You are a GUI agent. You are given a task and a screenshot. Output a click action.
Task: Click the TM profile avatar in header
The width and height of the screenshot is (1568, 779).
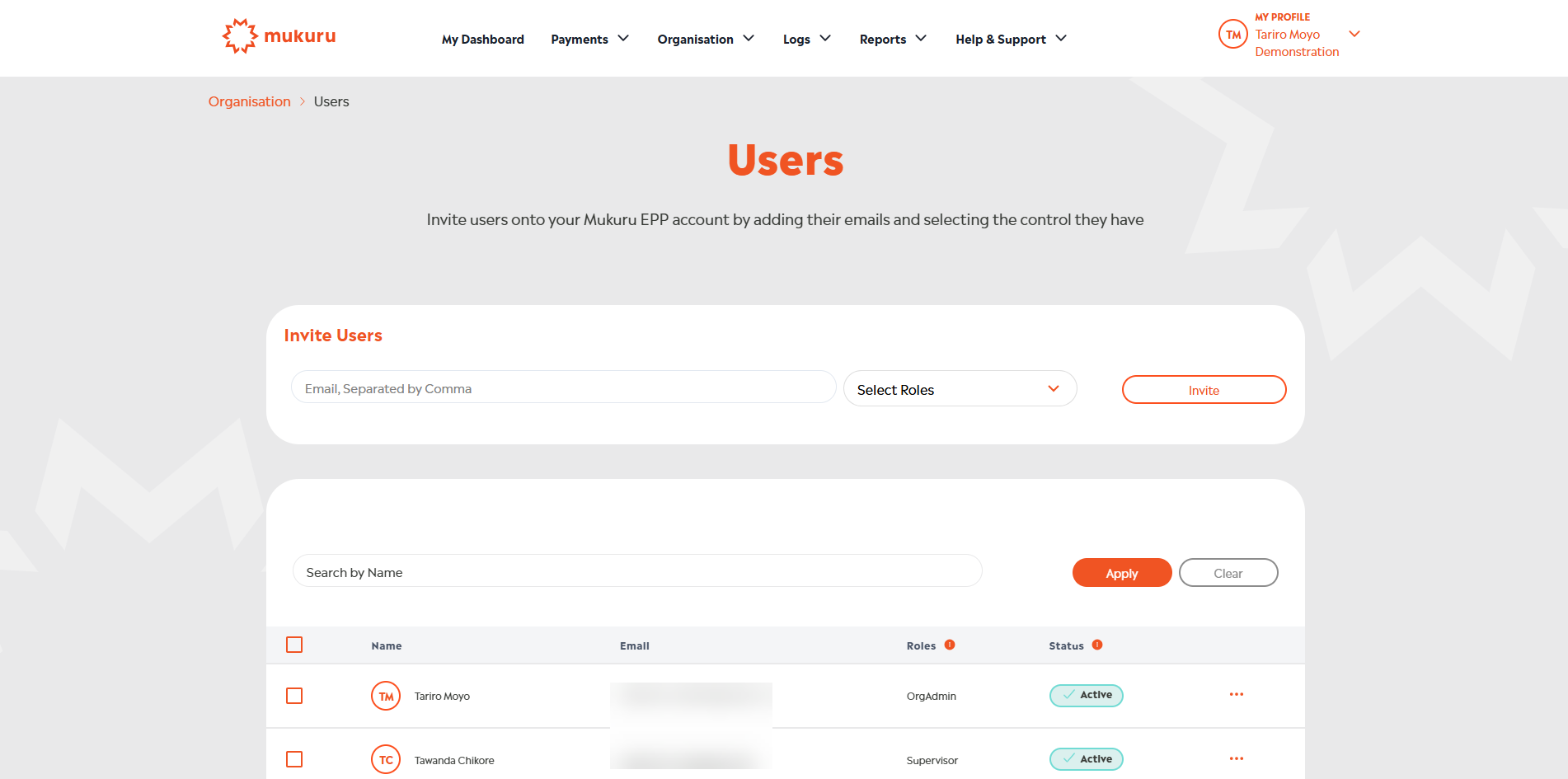(1232, 35)
